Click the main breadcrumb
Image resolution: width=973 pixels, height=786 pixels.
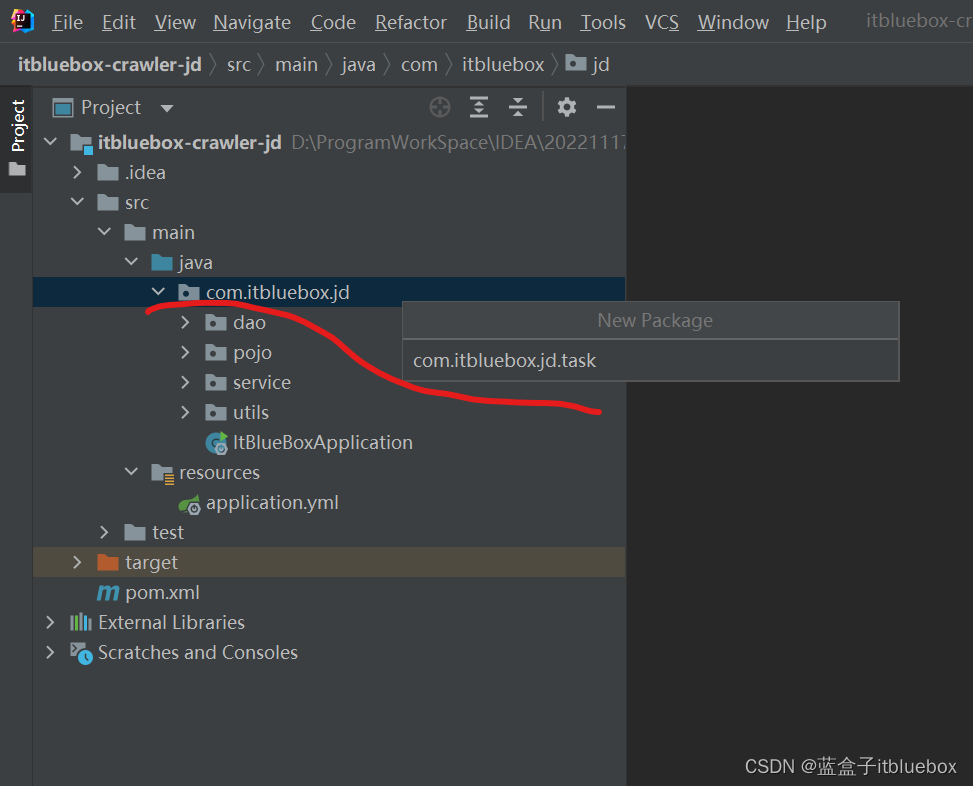click(297, 65)
